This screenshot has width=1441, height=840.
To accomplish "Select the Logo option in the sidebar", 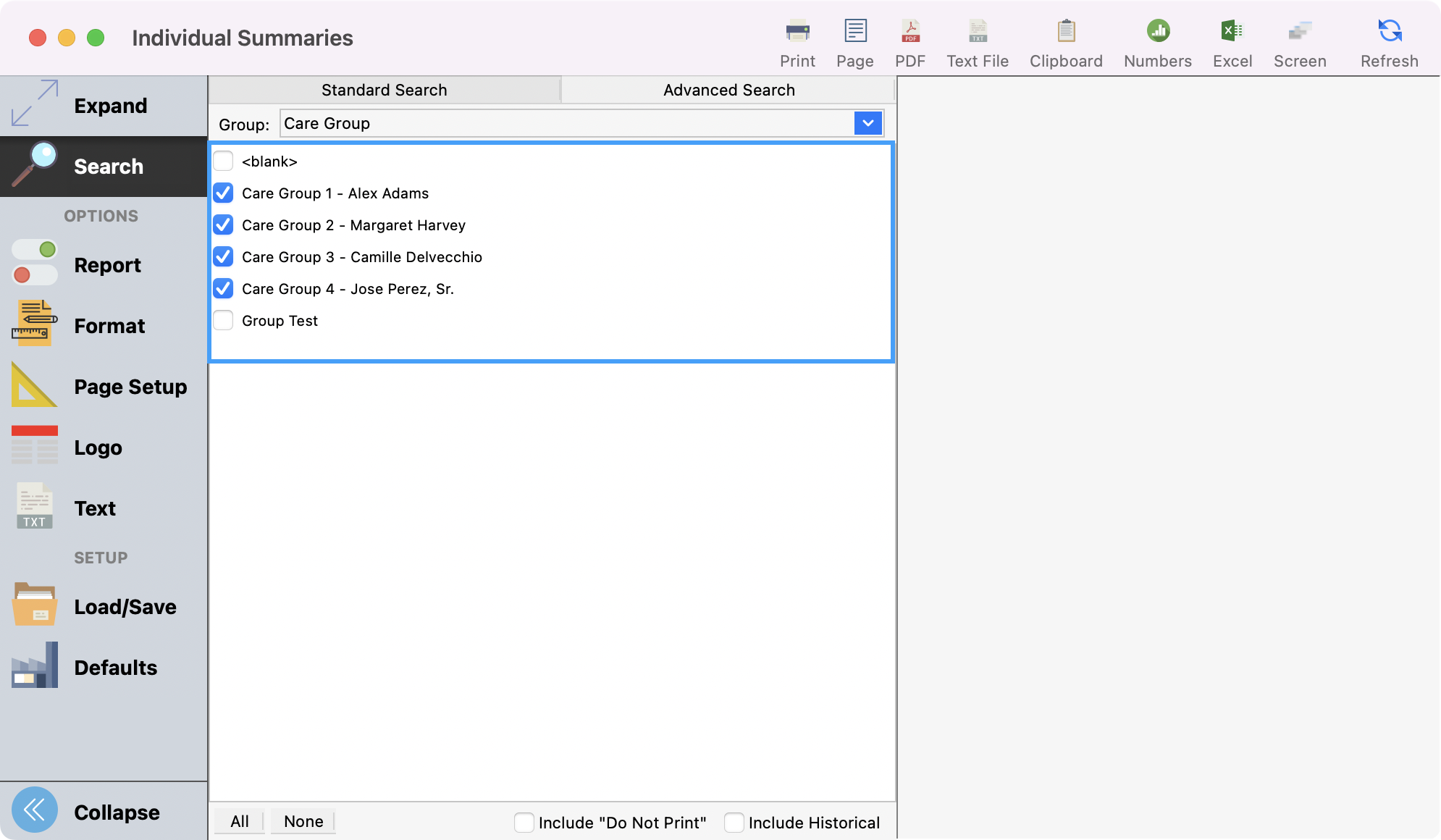I will click(x=97, y=448).
